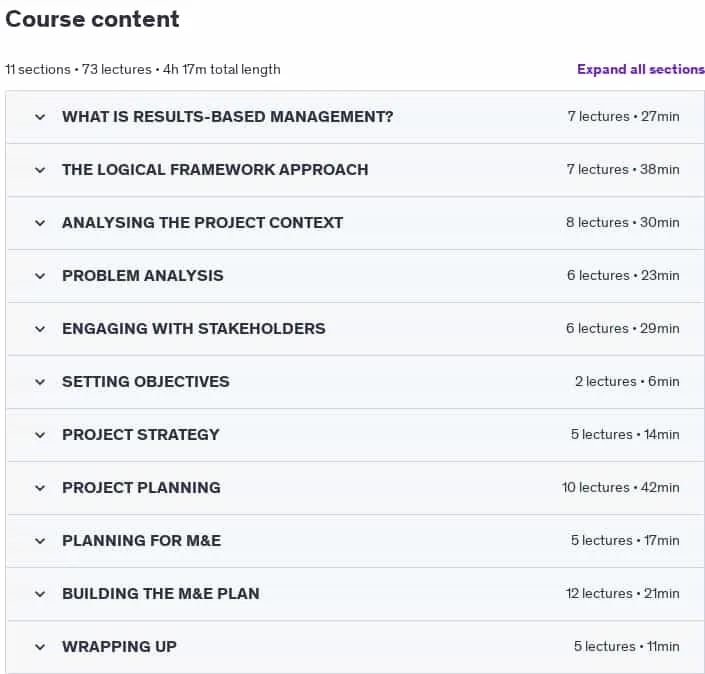
Task: Click the PROJECT STRATEGY chevron arrow
Action: pos(40,435)
